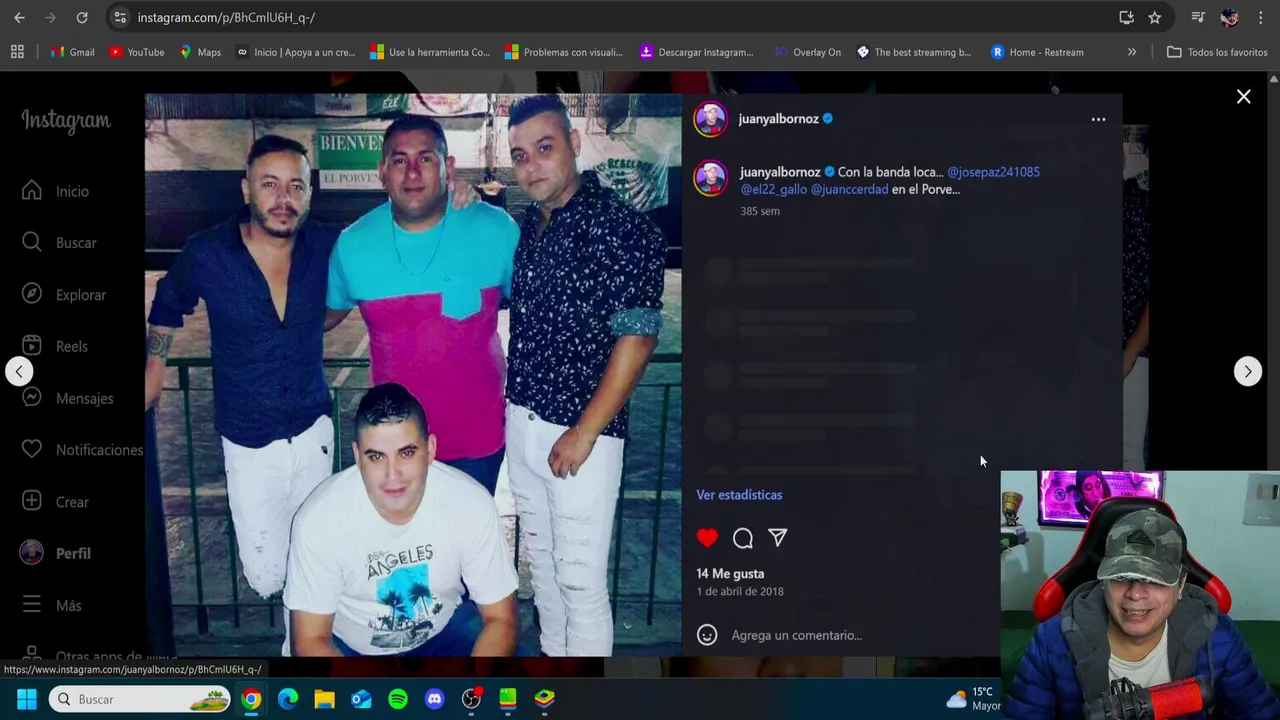The height and width of the screenshot is (720, 1280).
Task: Open File Explorer from the taskbar
Action: tap(324, 699)
